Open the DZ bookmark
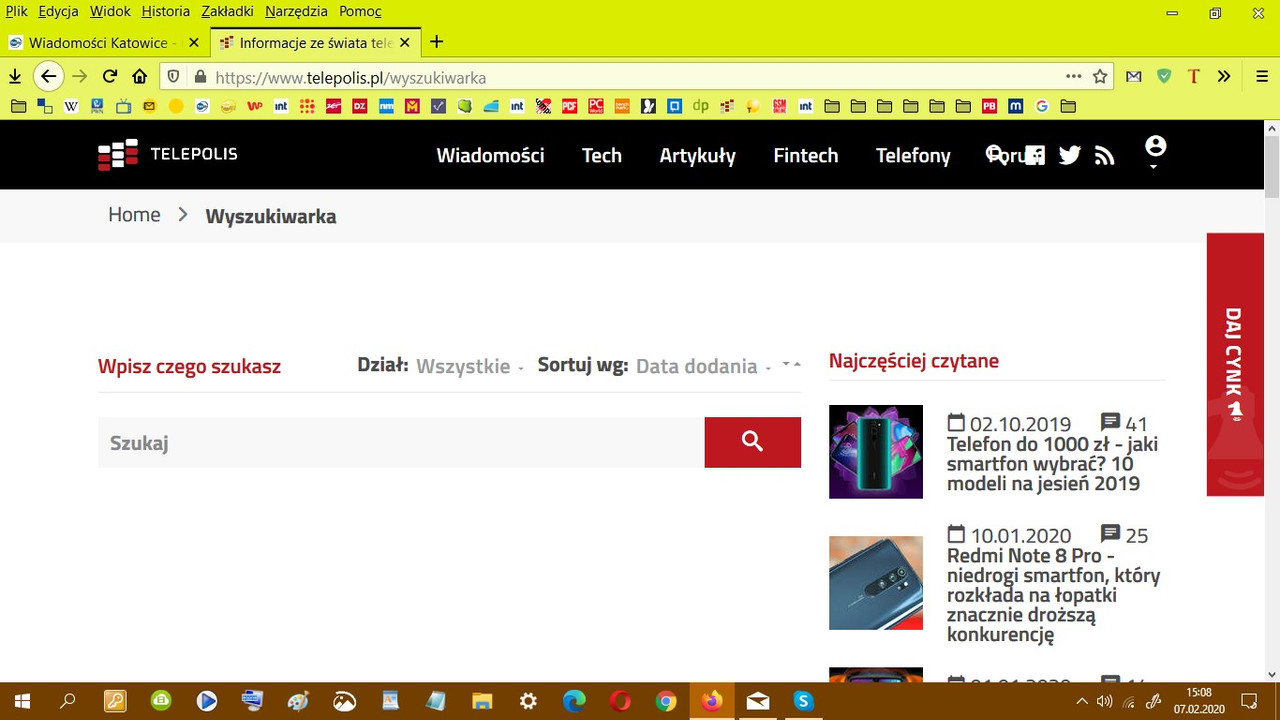The width and height of the screenshot is (1280, 720). click(x=359, y=105)
